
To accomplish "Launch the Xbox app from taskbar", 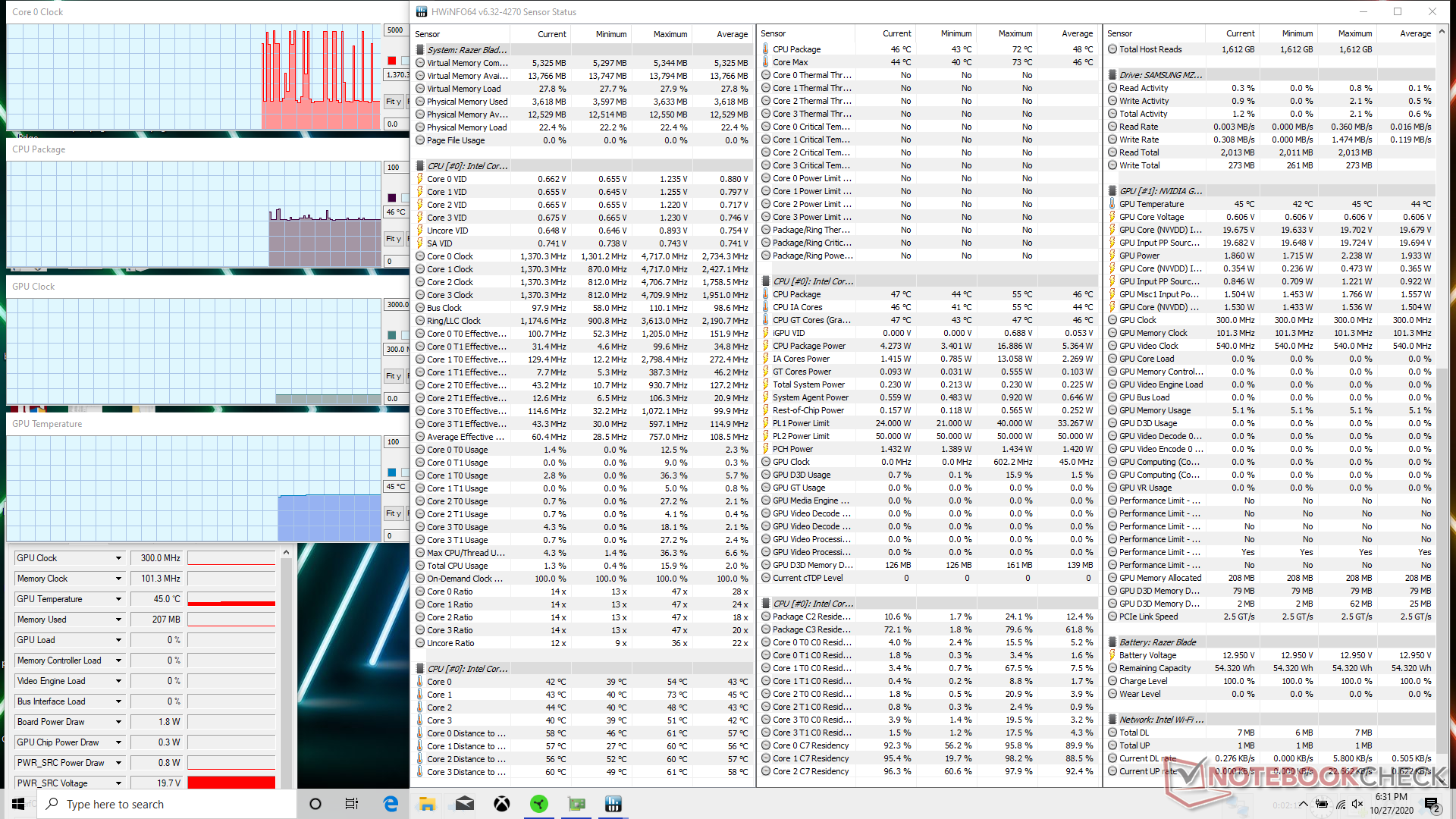I will (x=502, y=804).
